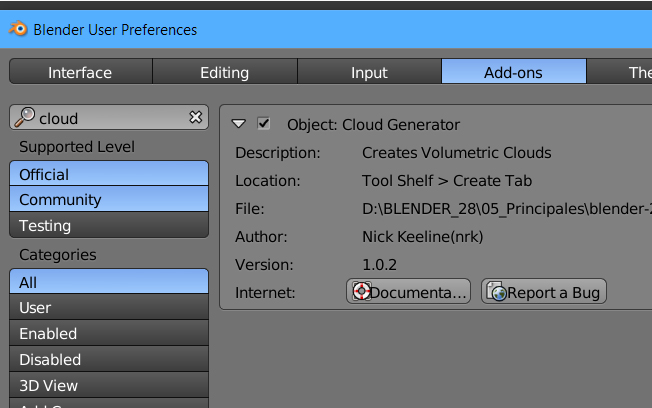Collapse the Cloud Generator add-on details

coord(238,124)
